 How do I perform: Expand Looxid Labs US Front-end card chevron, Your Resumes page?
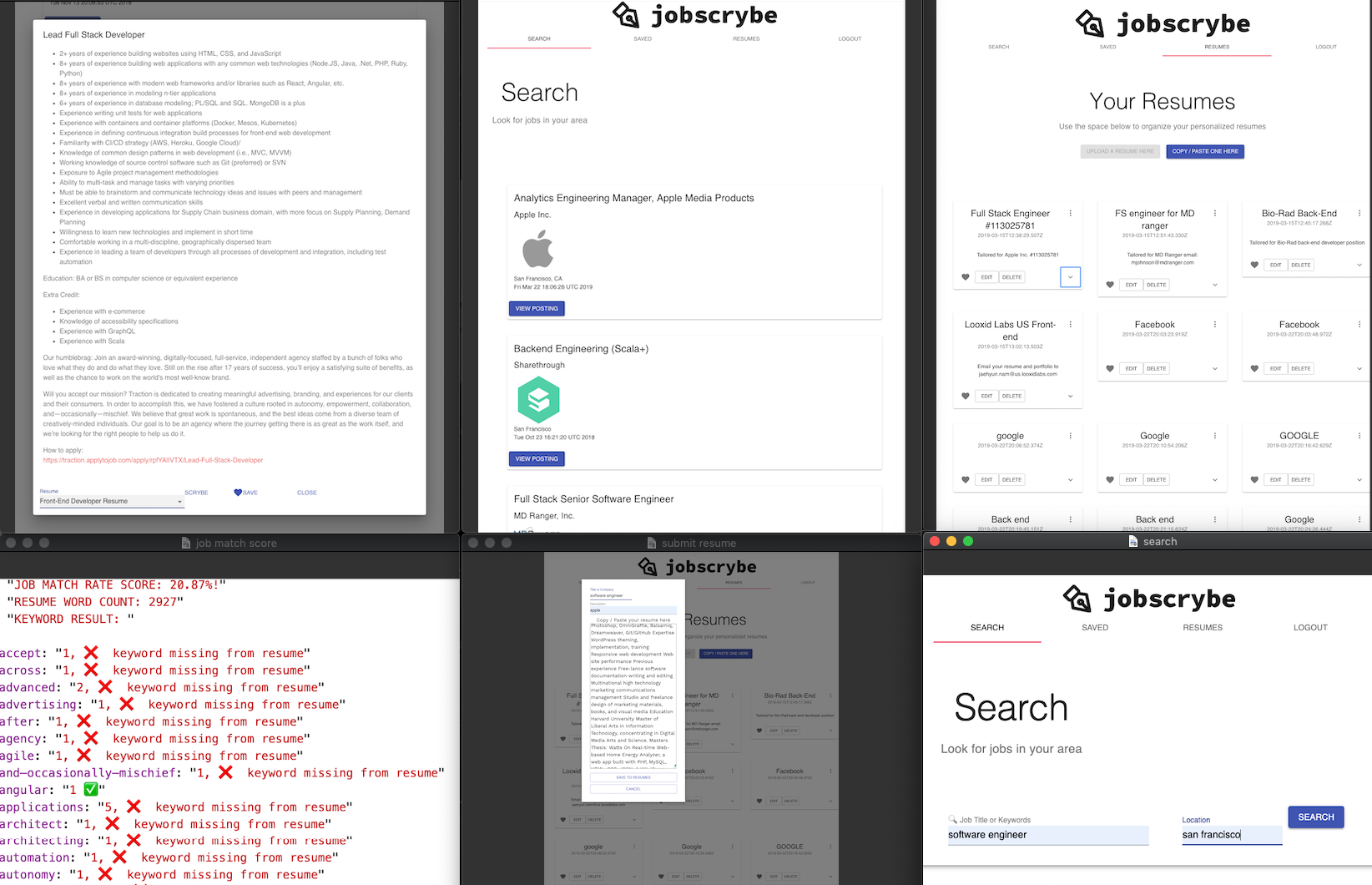pos(1071,396)
